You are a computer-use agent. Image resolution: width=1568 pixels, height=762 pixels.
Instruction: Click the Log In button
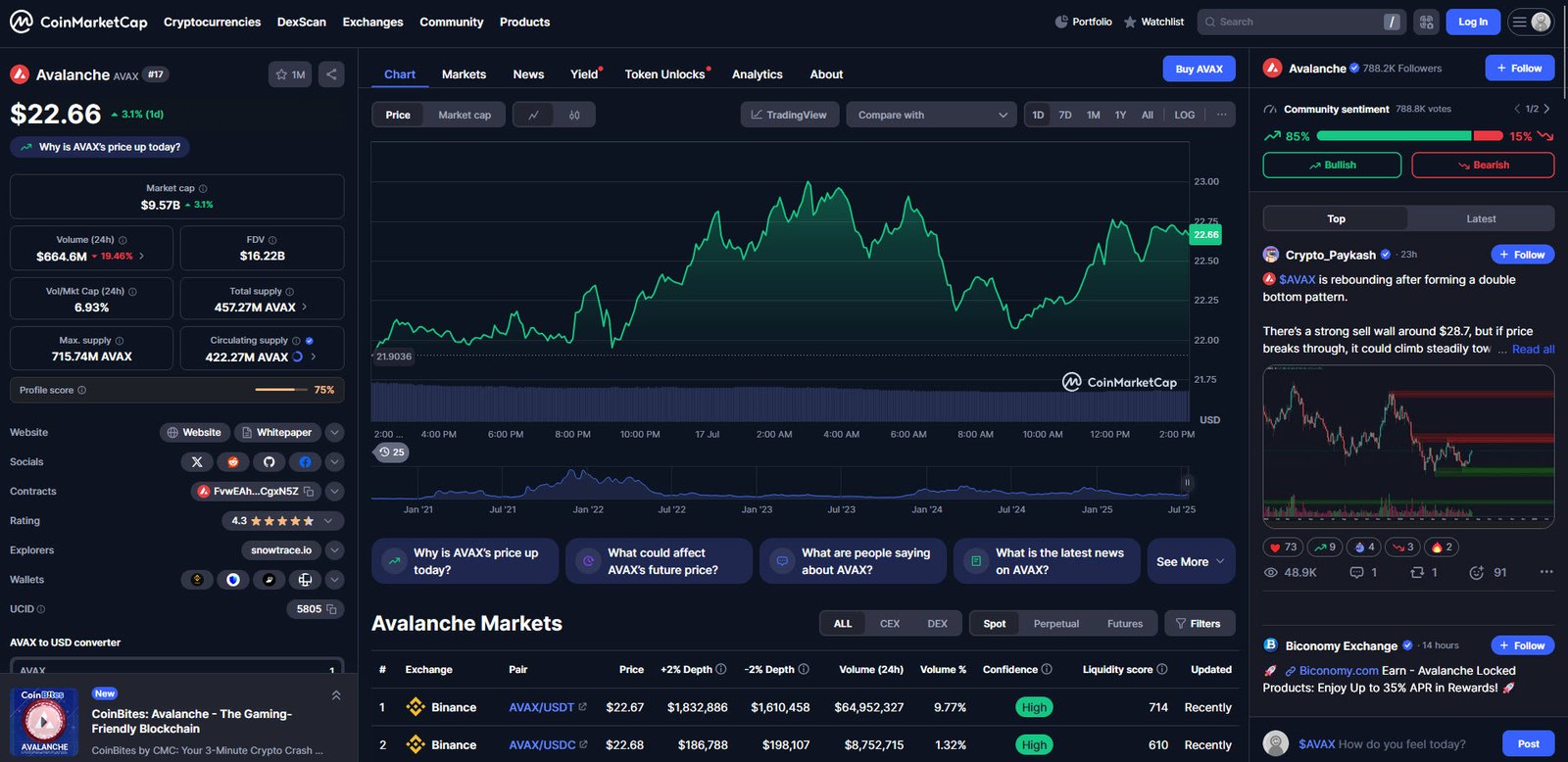[x=1473, y=22]
